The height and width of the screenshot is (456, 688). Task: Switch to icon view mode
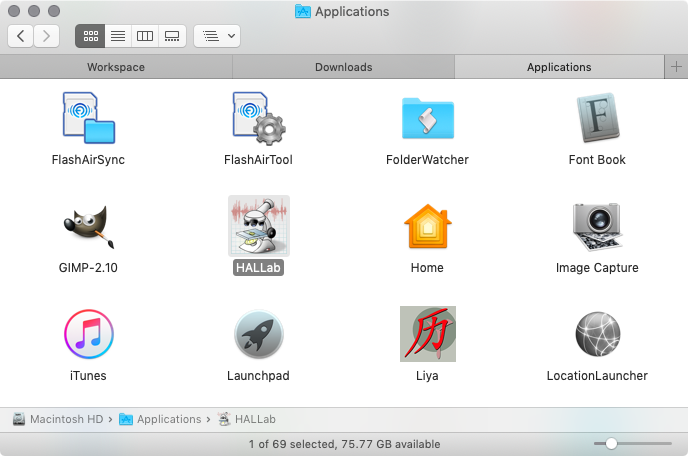91,36
